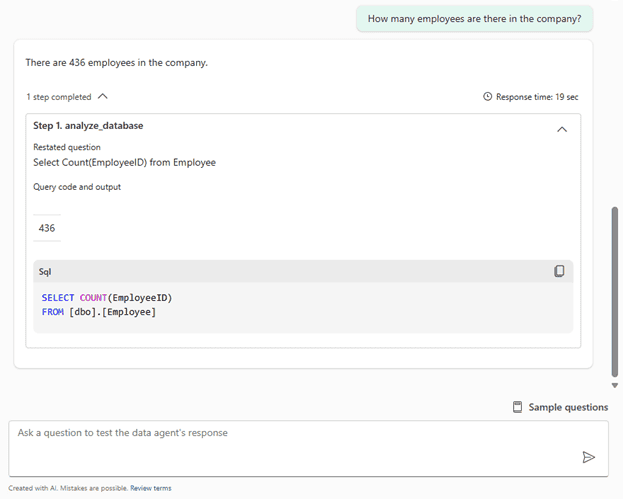Viewport: 623px width, 499px height.
Task: Click the 'Step 1. analyze_database' heading
Action: (x=88, y=126)
